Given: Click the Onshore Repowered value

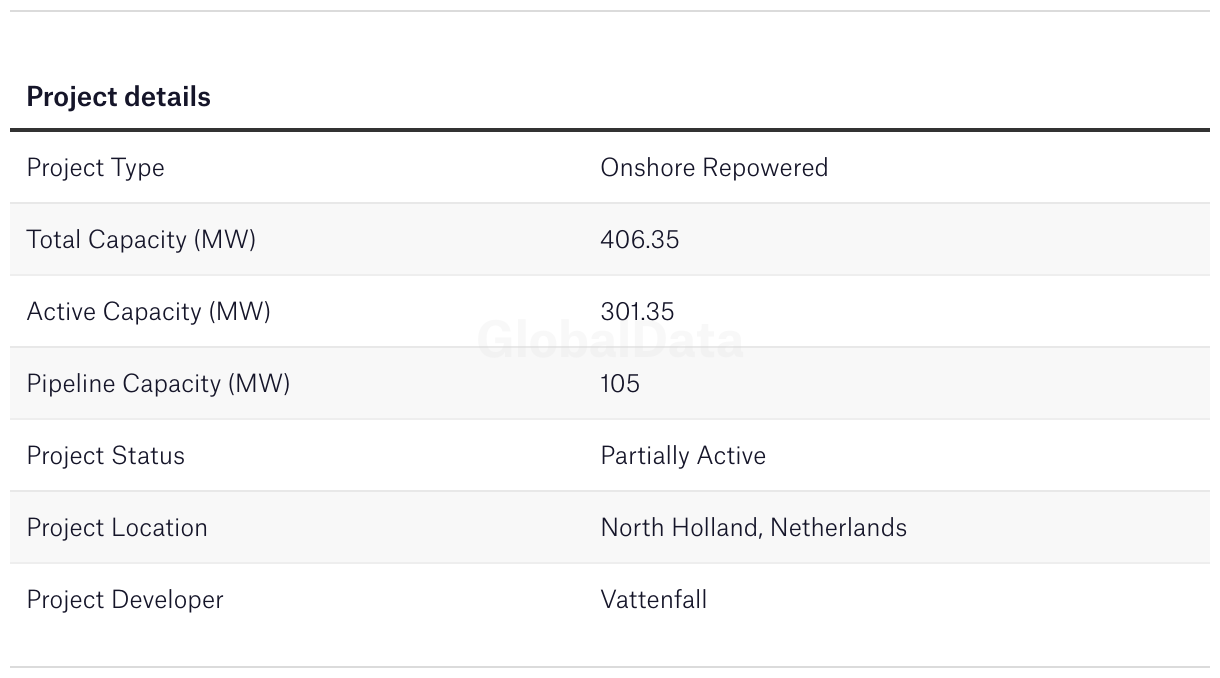Looking at the screenshot, I should [714, 167].
